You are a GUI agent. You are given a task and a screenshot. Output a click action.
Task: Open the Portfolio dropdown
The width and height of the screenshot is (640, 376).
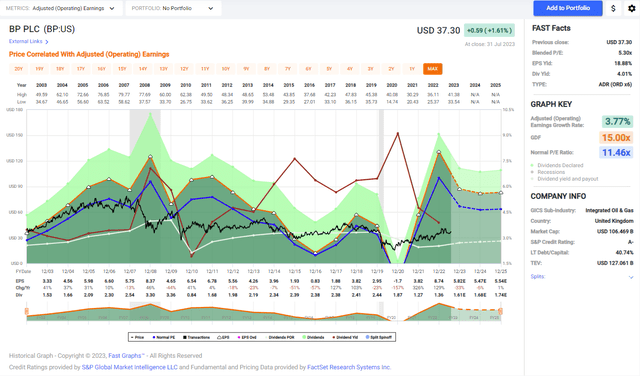(173, 8)
